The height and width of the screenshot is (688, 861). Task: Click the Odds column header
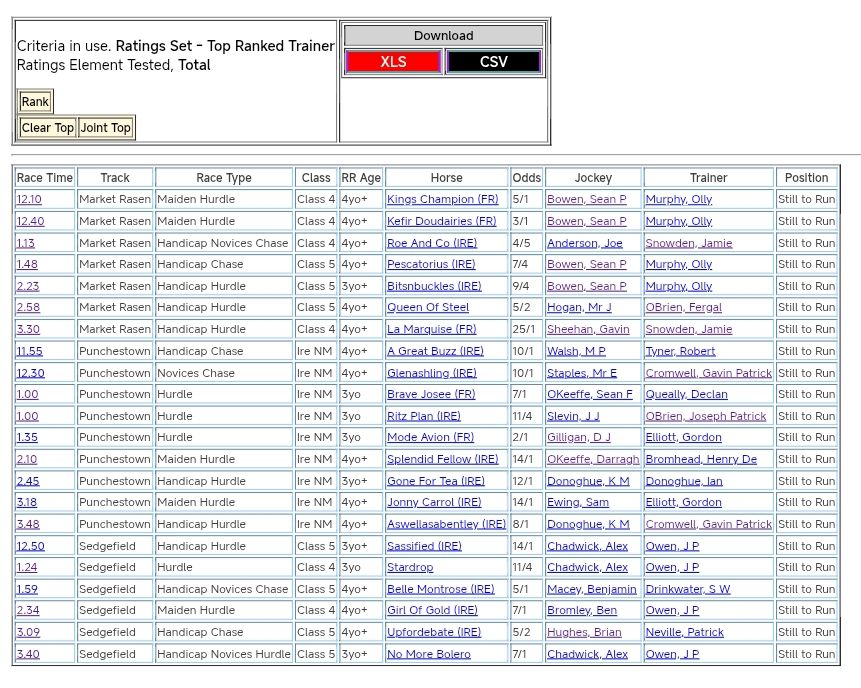point(526,178)
